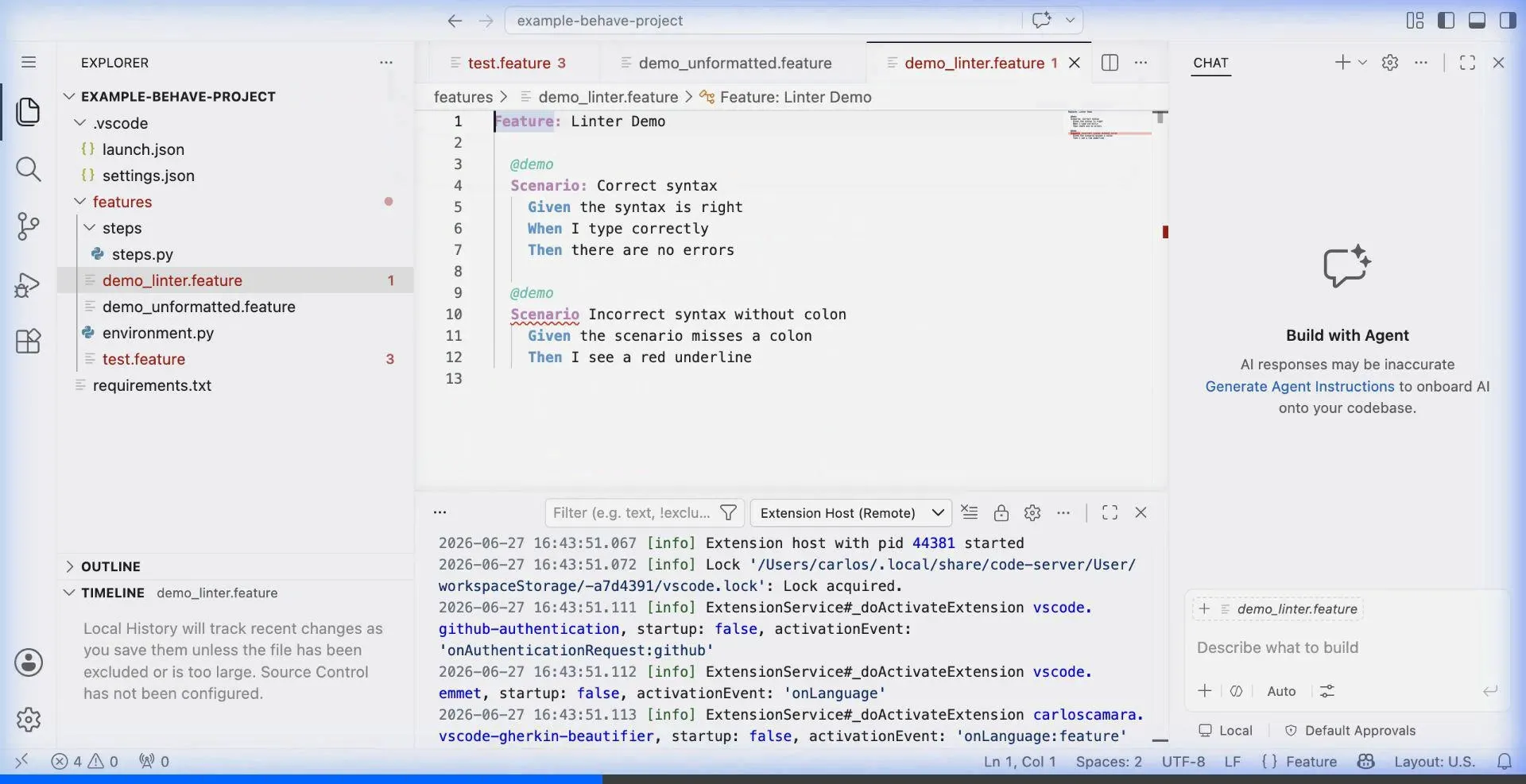This screenshot has height=784, width=1526.
Task: Add context with chat input plus button
Action: [1205, 691]
